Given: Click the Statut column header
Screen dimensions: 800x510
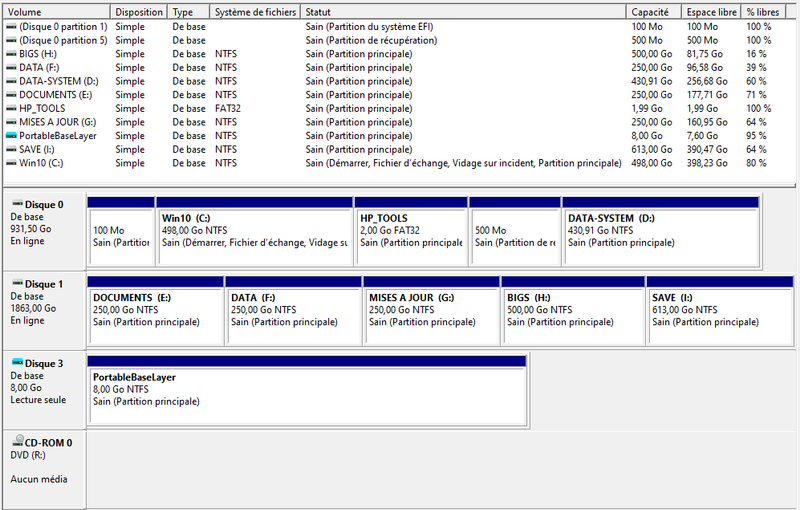Looking at the screenshot, I should pyautogui.click(x=320, y=12).
